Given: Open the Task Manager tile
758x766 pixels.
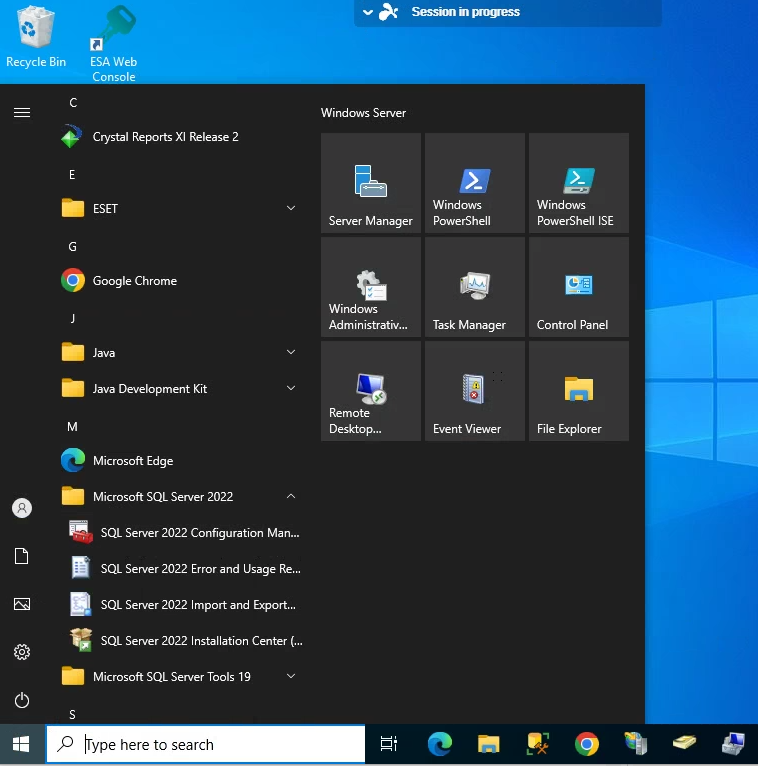Looking at the screenshot, I should [x=475, y=287].
